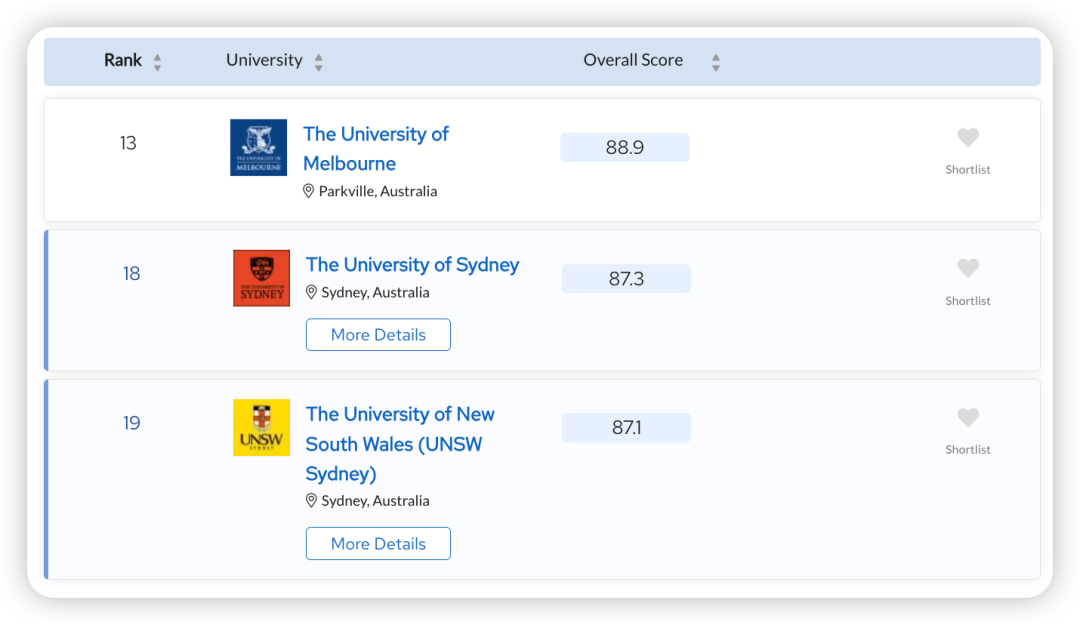This screenshot has width=1080, height=625.
Task: Click location pin under UNSW Sydney
Action: click(311, 500)
